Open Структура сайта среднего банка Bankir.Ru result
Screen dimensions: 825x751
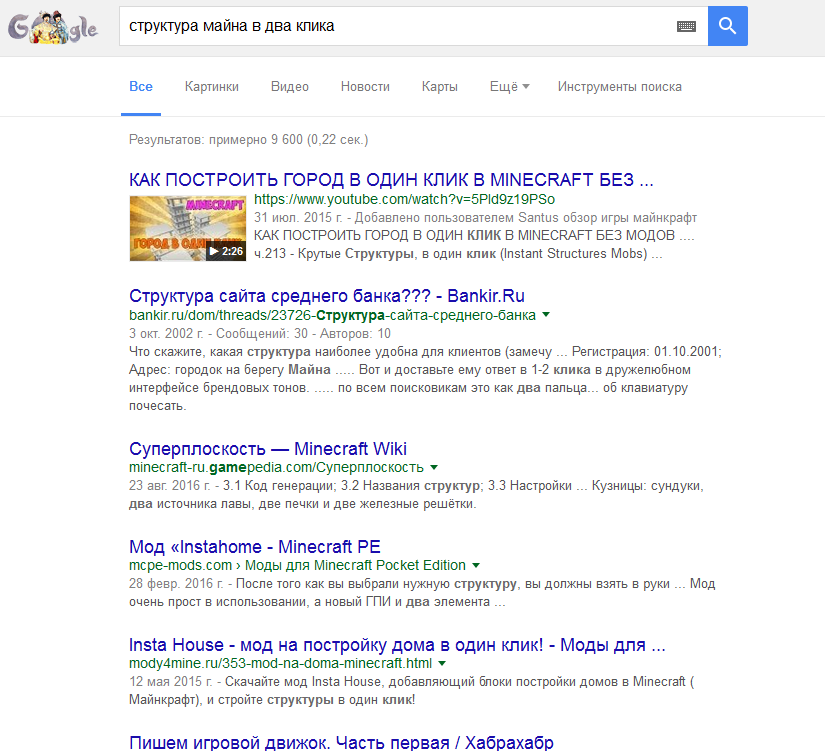(x=327, y=296)
